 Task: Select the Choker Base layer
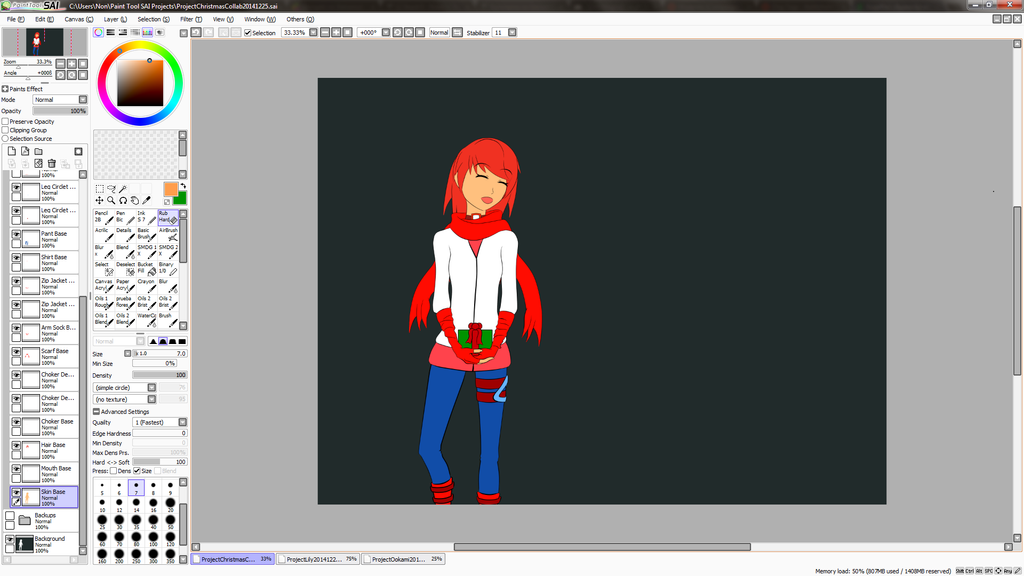(x=44, y=426)
